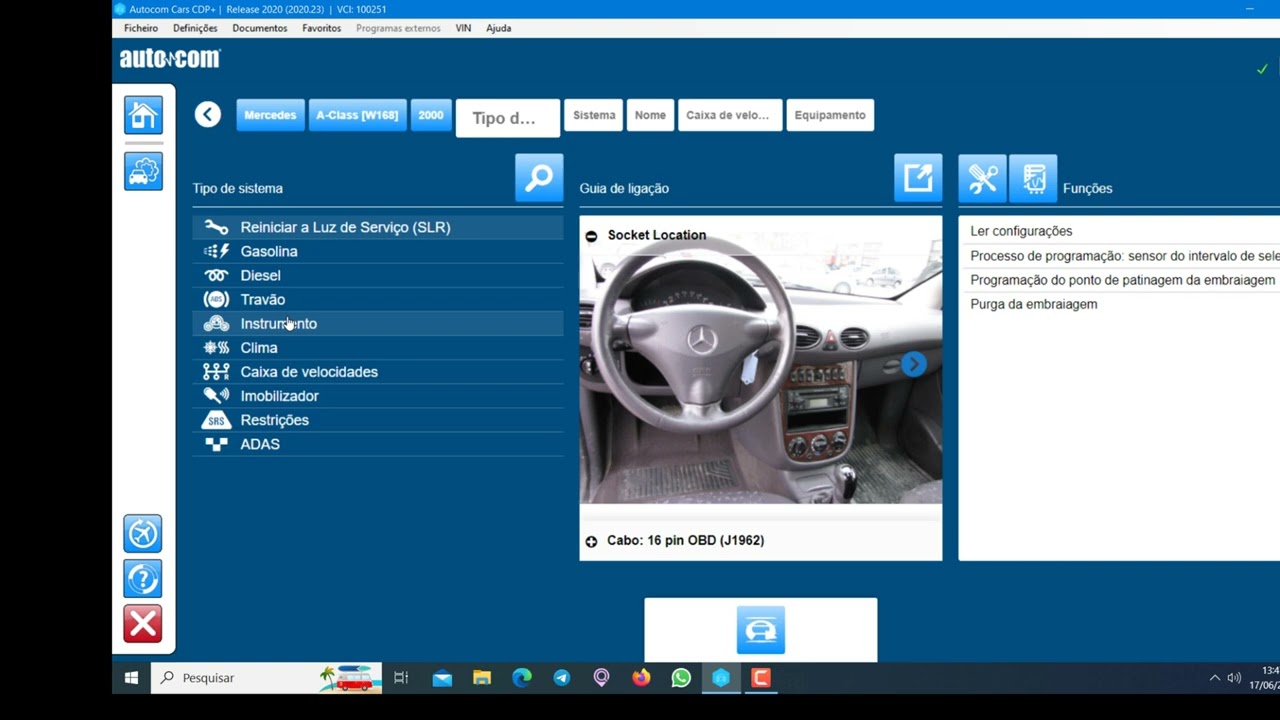Open the vehicle diagnostics sidebar icon
The width and height of the screenshot is (1280, 720).
click(143, 171)
